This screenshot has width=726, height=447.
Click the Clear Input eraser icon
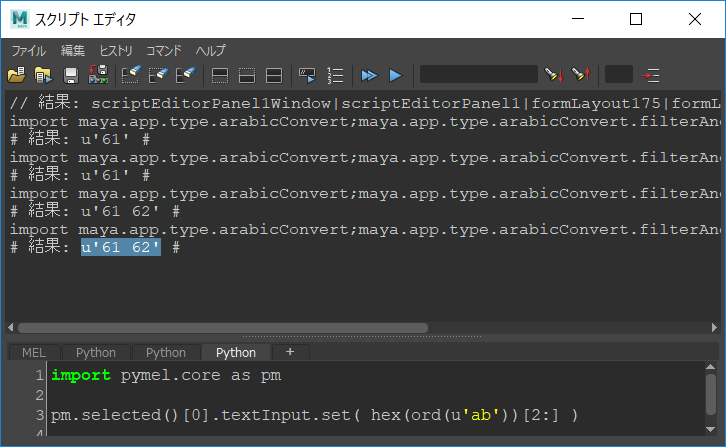pos(158,75)
